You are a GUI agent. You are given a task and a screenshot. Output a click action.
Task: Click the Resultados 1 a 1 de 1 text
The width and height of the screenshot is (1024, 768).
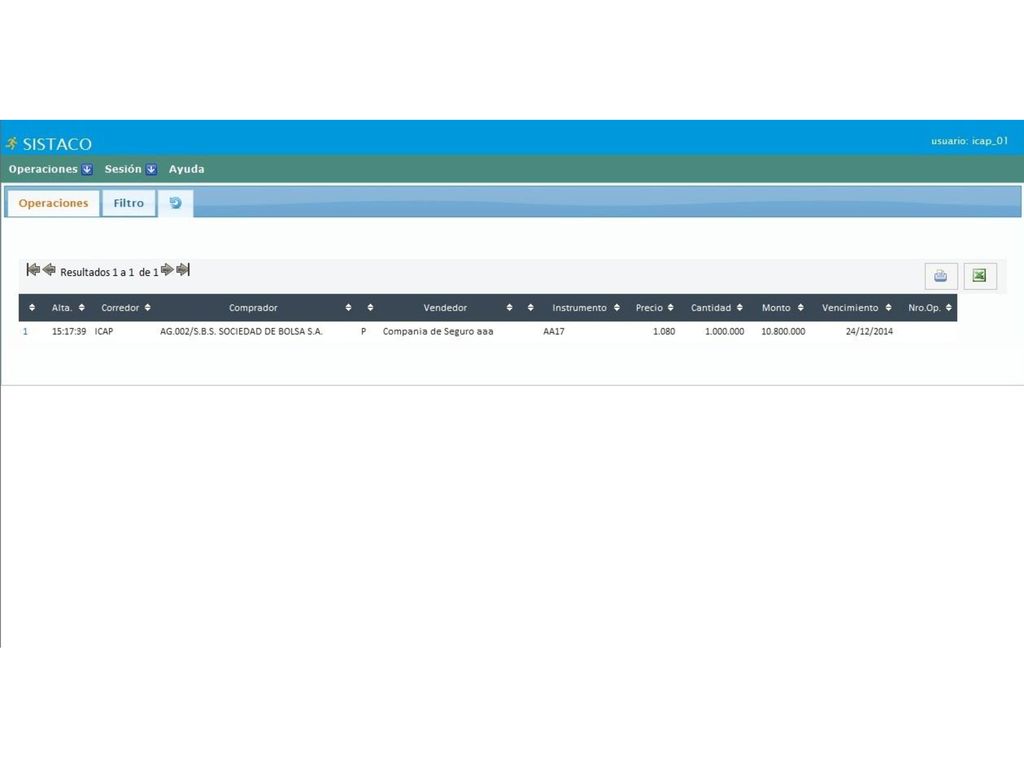tap(109, 272)
